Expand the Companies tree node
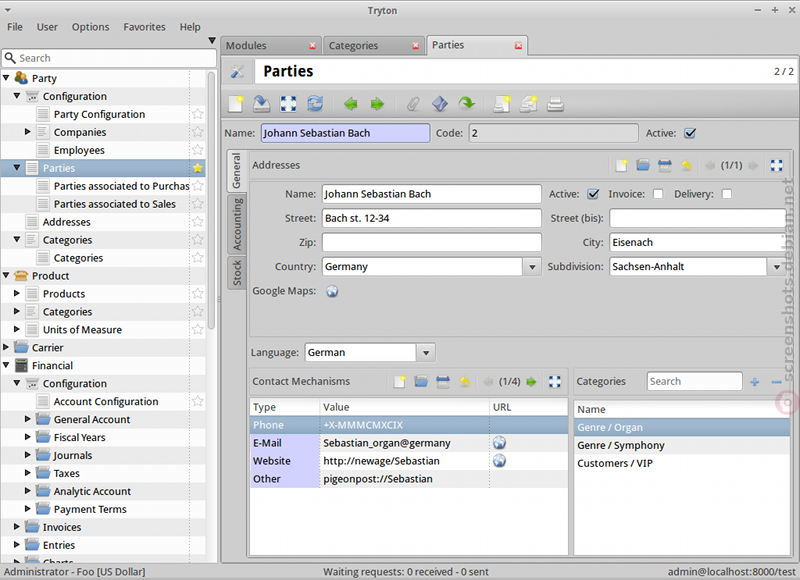Screen dimensions: 800x580 pyautogui.click(x=28, y=132)
